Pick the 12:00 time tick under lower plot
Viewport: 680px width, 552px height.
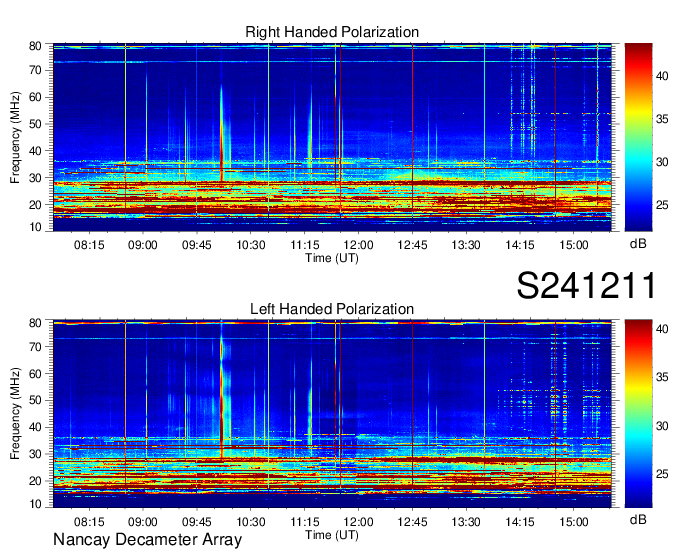coord(359,522)
